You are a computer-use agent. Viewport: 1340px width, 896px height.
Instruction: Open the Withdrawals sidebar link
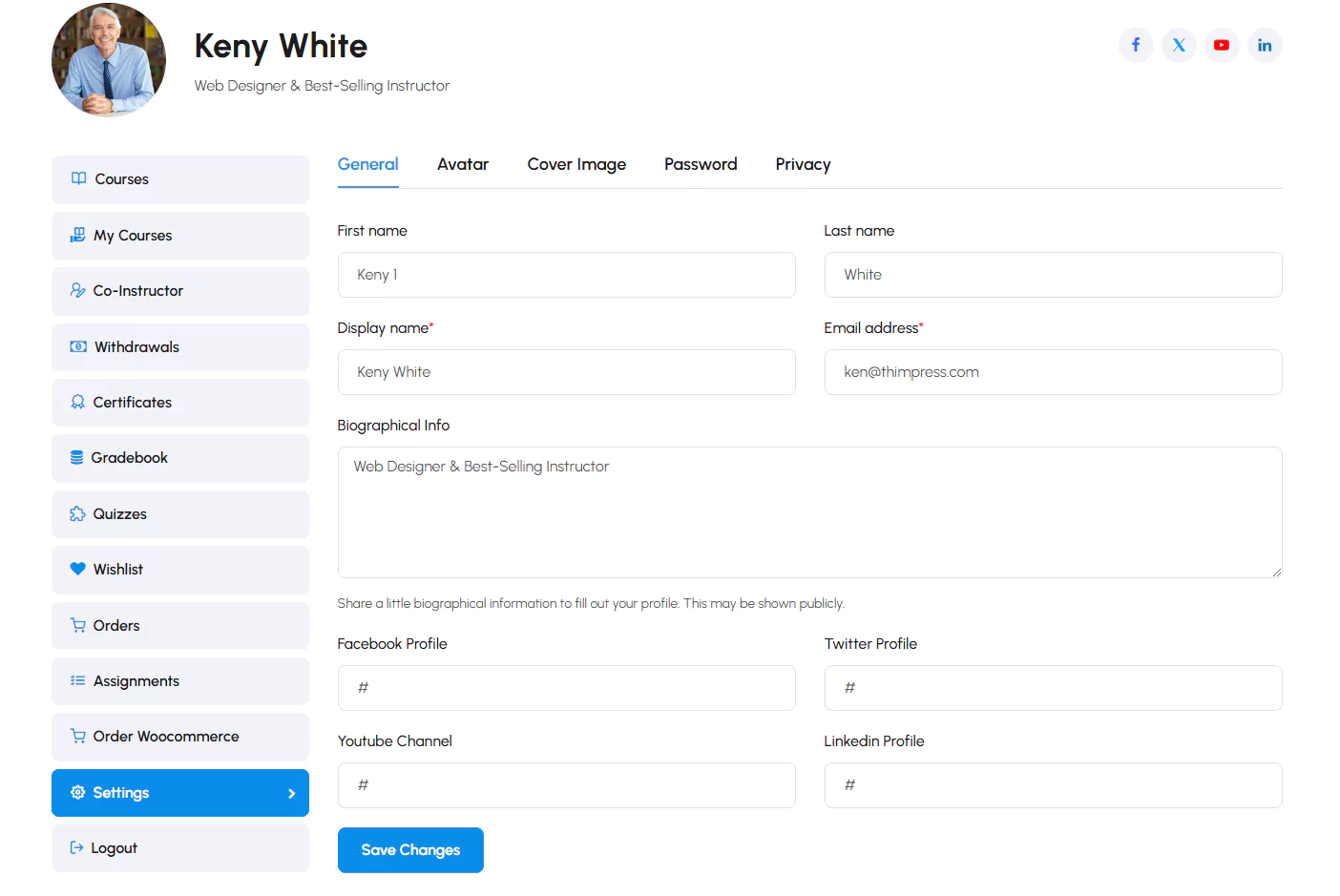click(136, 347)
